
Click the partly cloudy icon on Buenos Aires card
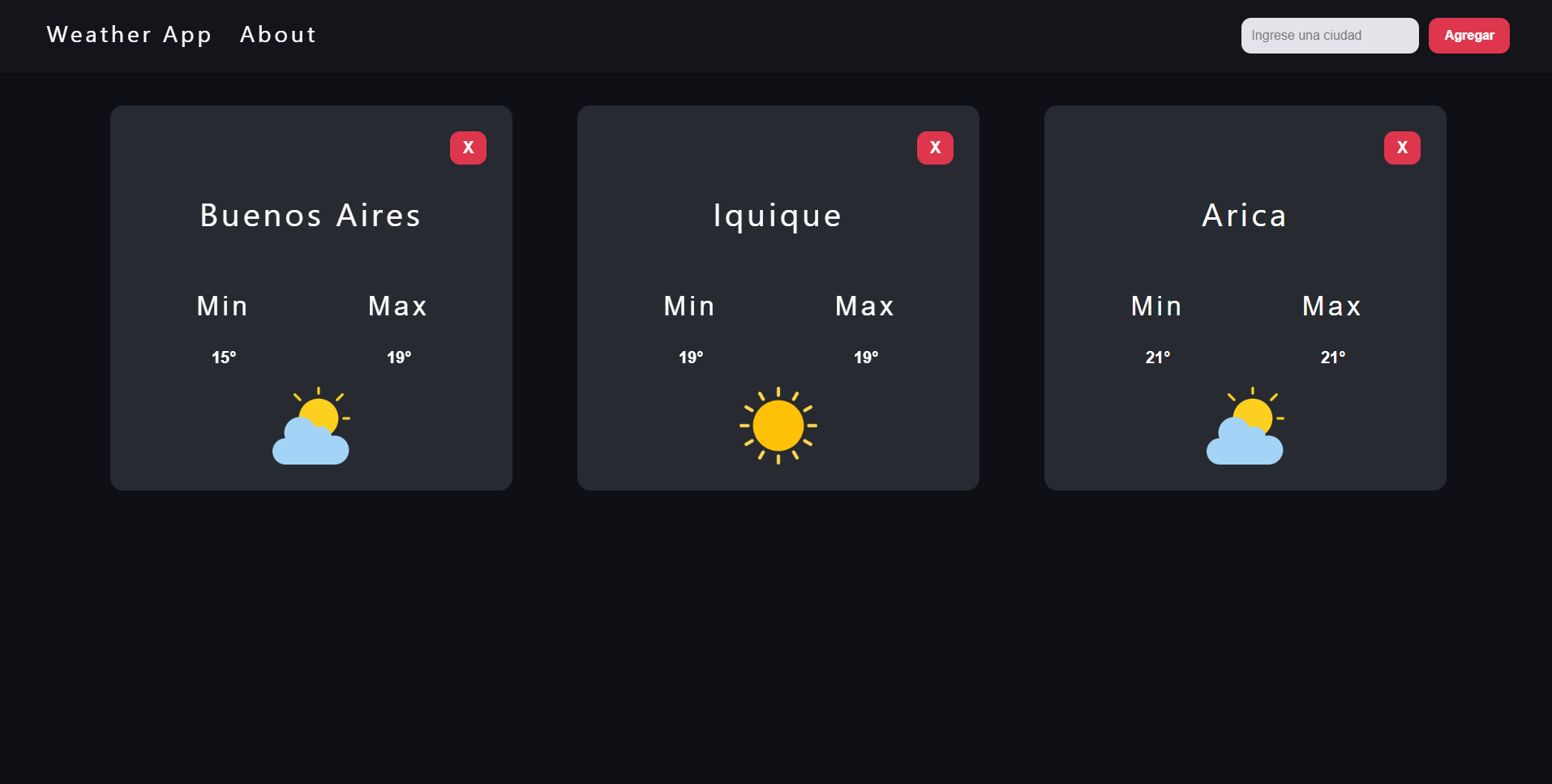(311, 424)
